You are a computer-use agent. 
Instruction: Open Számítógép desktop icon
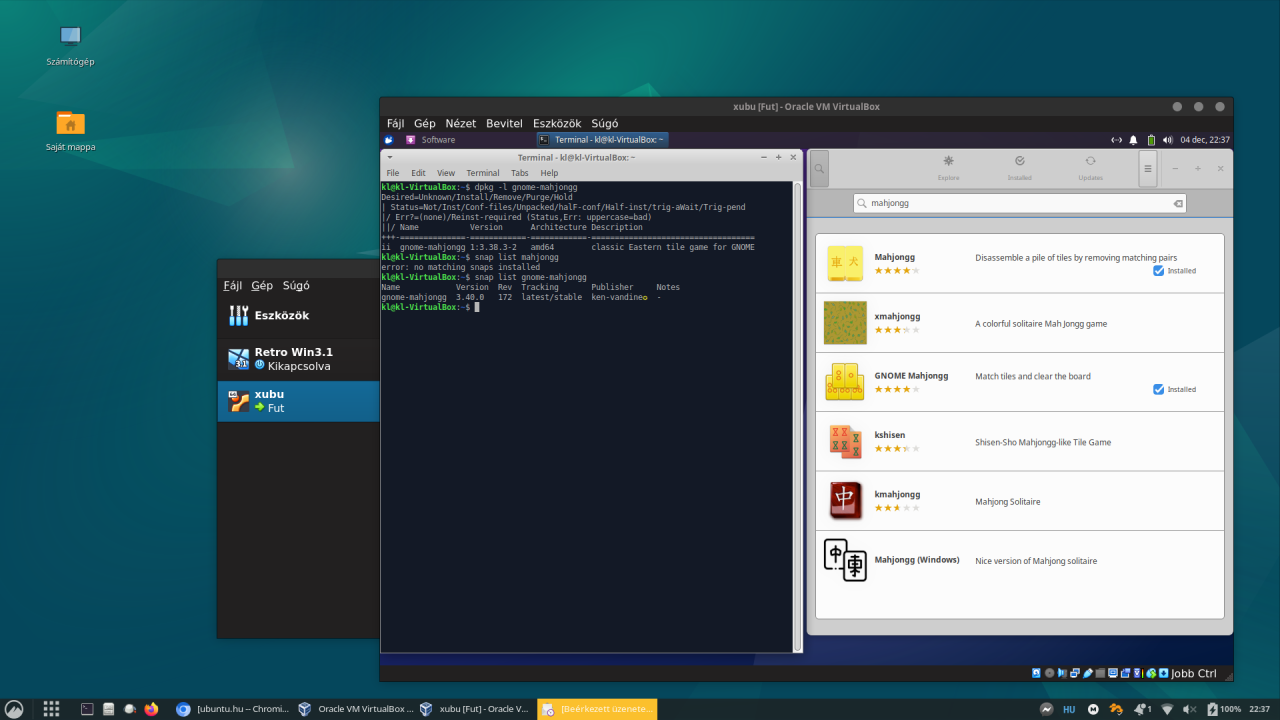point(70,44)
